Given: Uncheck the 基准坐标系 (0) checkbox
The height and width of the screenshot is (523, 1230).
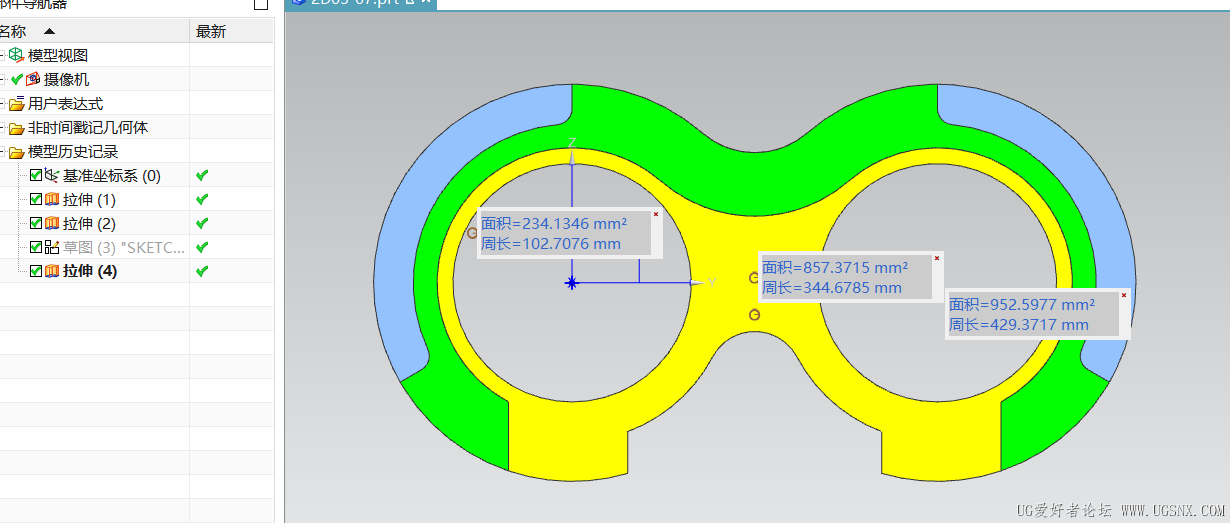Looking at the screenshot, I should click(x=36, y=176).
